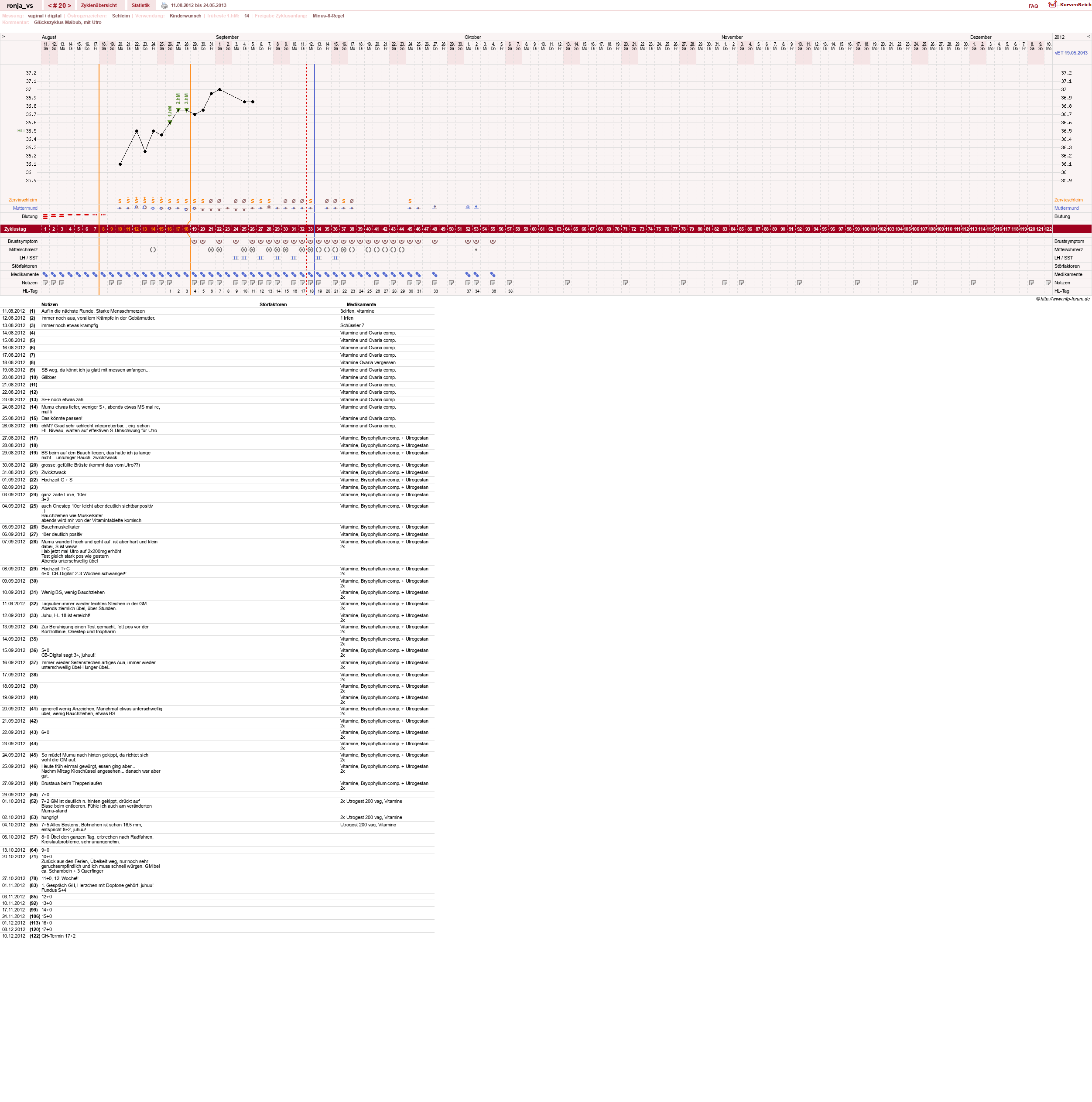
Task: Collapse the chart with the top-right '<' arrow
Action: 1088,37
